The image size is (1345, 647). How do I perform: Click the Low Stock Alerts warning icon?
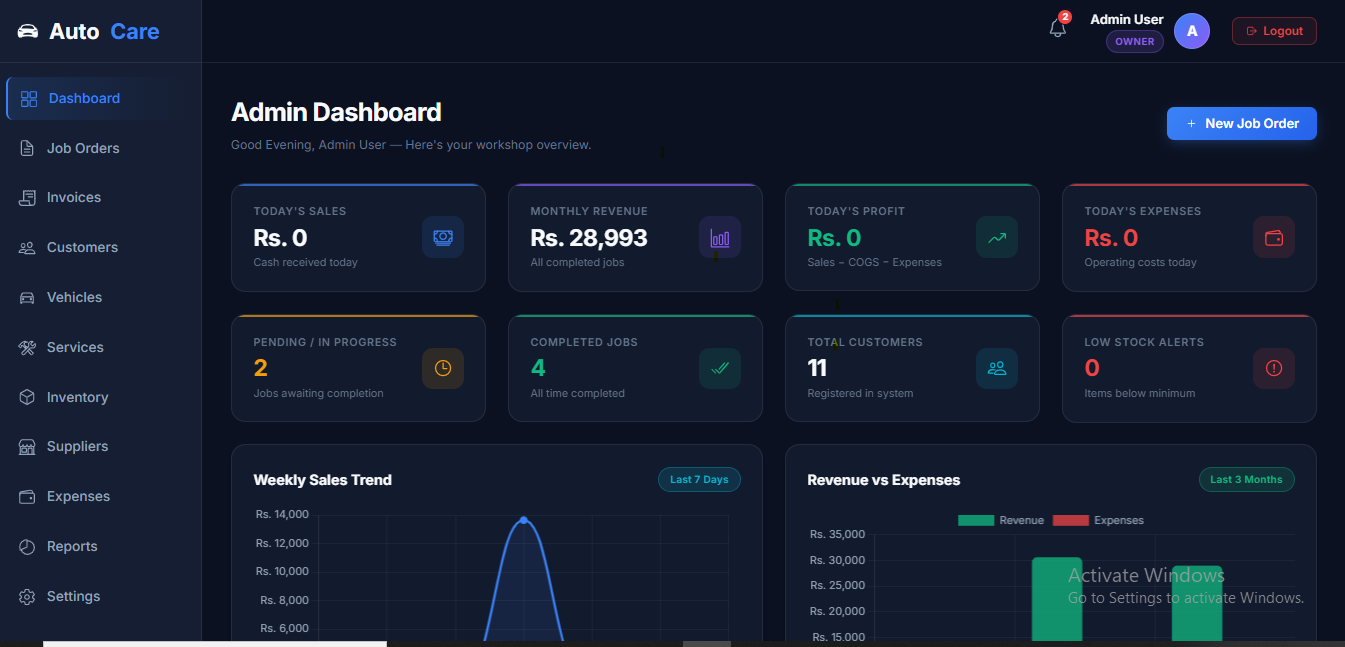pos(1274,368)
